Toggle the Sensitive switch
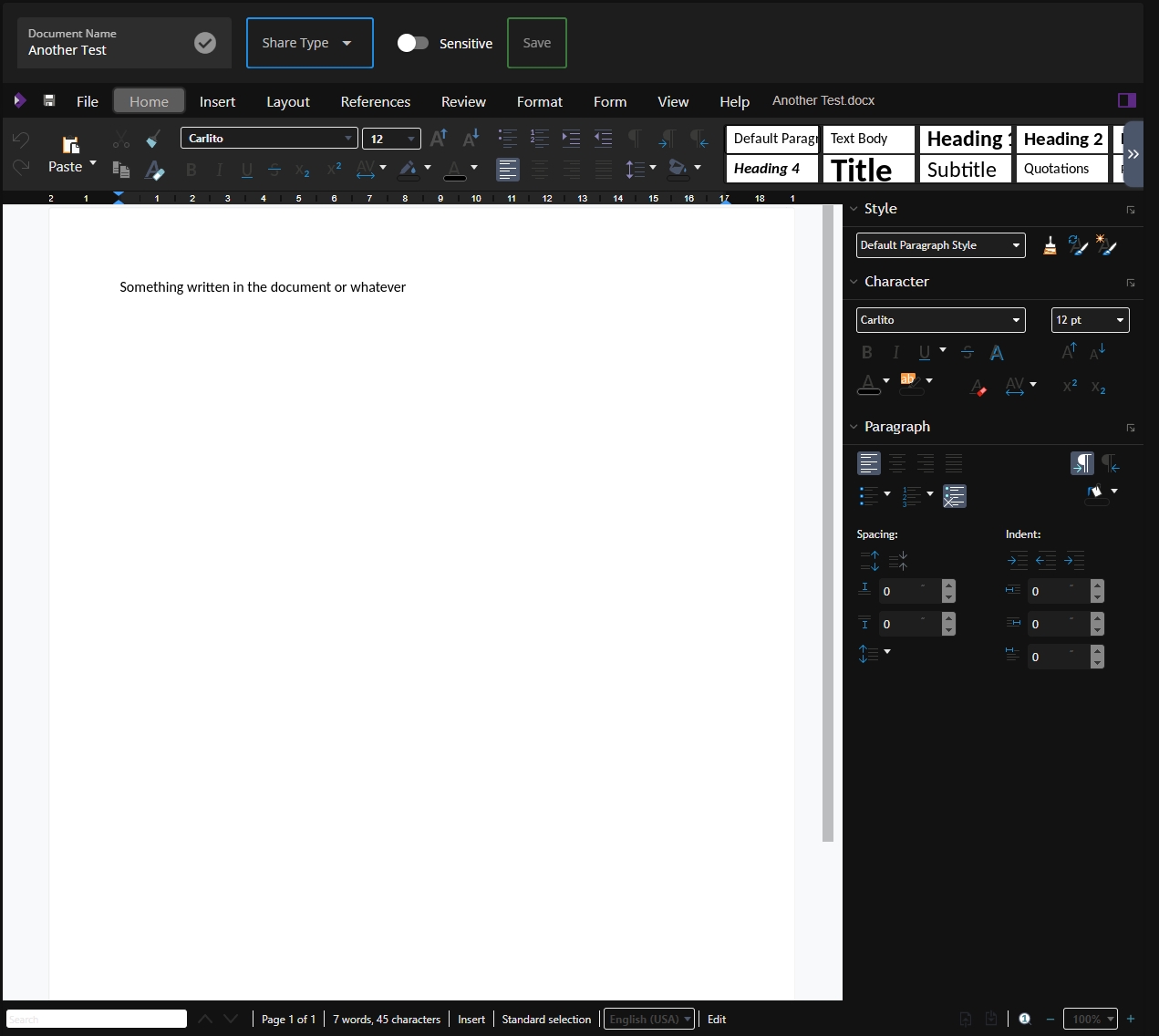 point(412,43)
